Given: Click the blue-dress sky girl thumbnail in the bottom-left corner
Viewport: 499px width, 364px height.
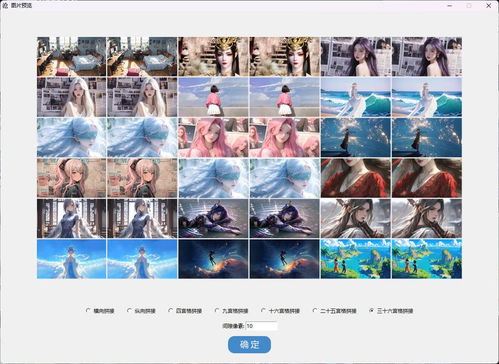Looking at the screenshot, I should coord(71,259).
